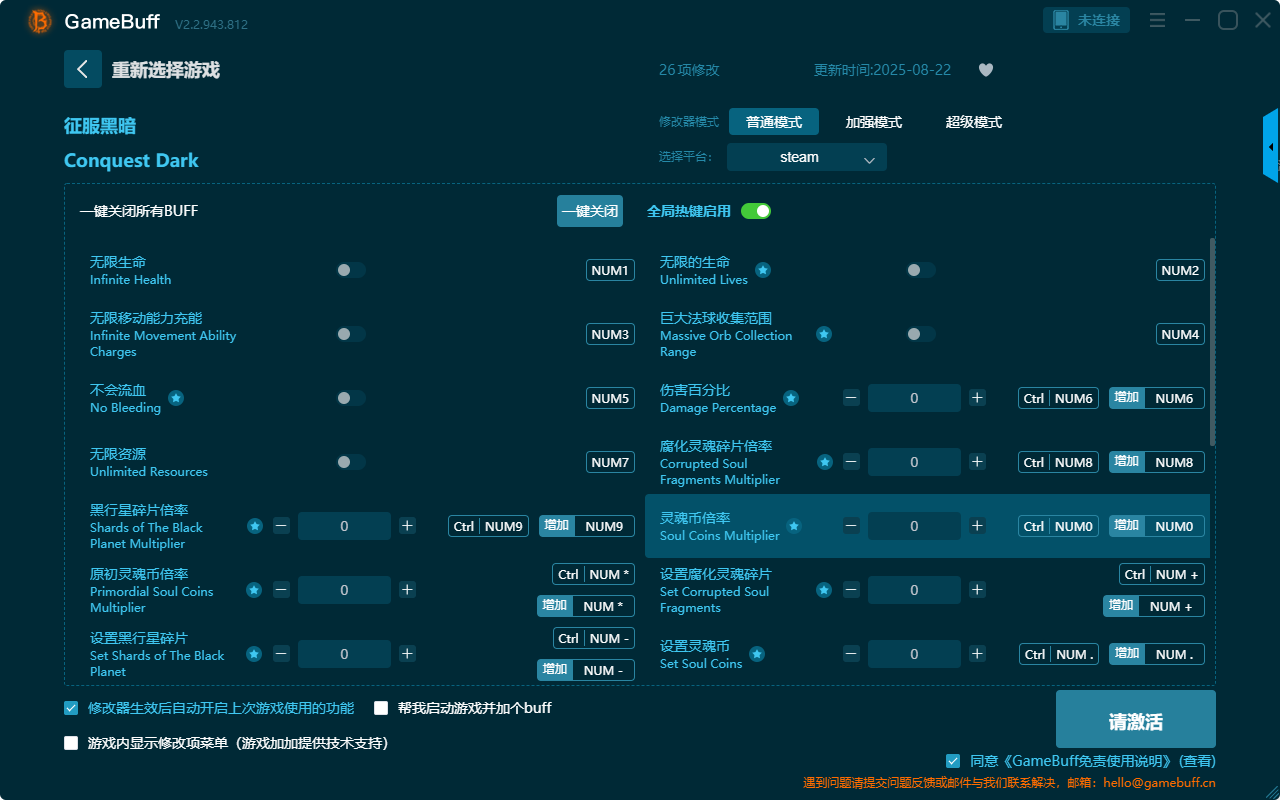
Task: Check launch game and add buff
Action: [381, 708]
